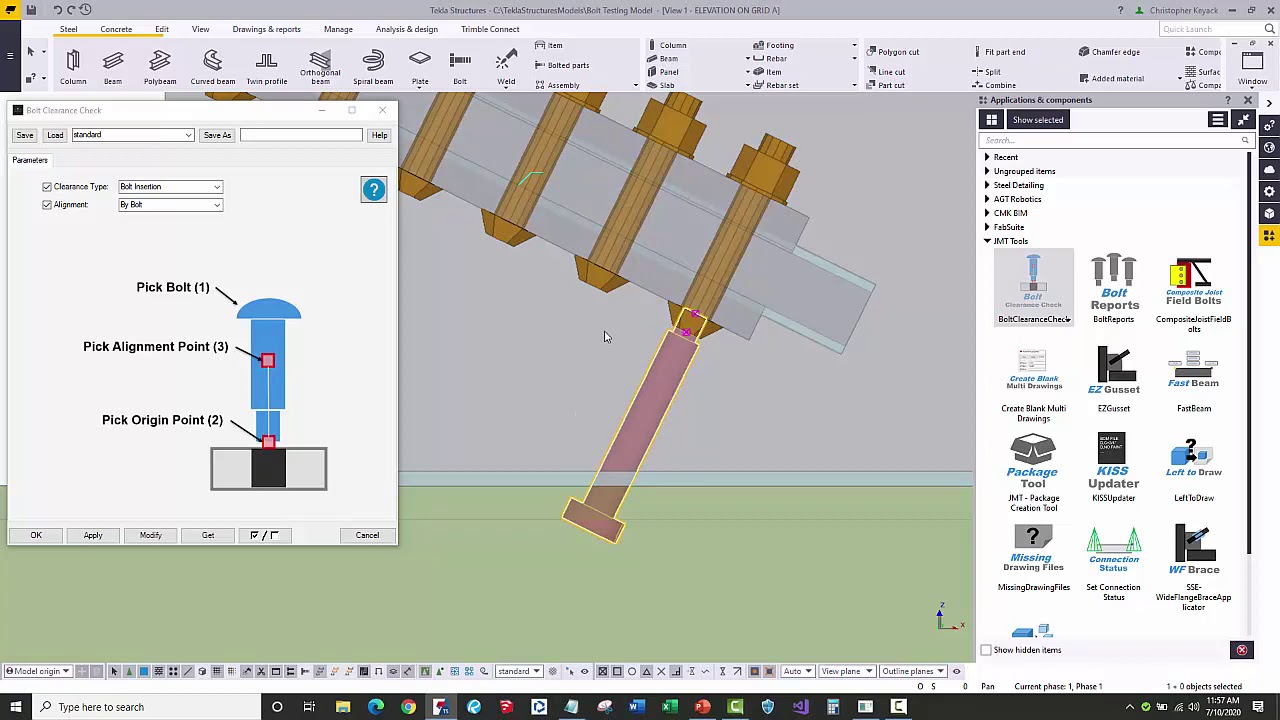Open File Explorer from the taskbar

(x=343, y=707)
